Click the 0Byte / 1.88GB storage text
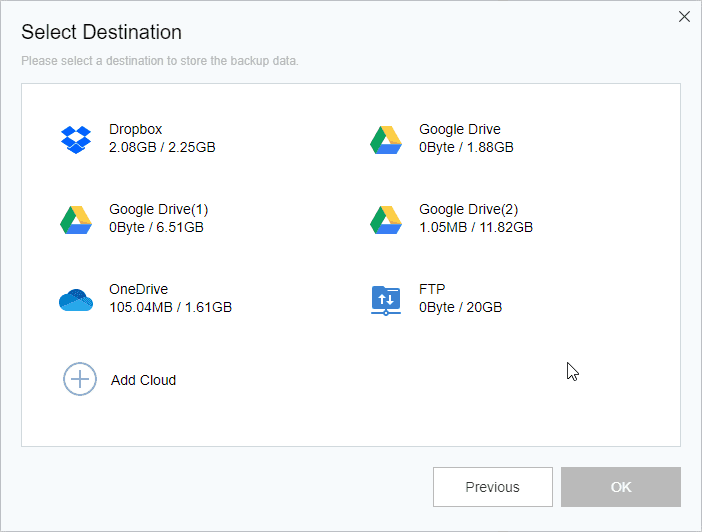This screenshot has height=532, width=702. point(467,147)
